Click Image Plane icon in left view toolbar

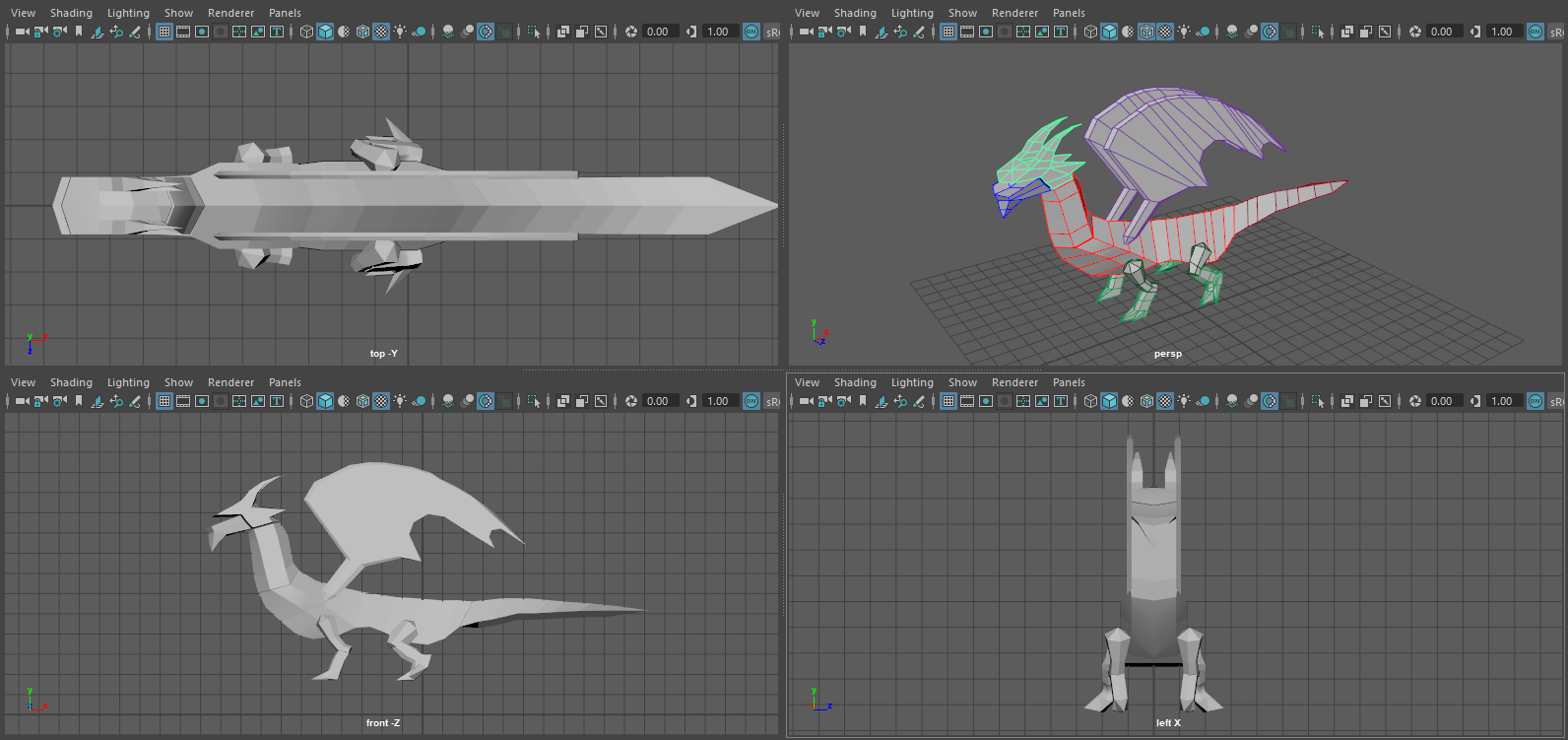(x=882, y=401)
